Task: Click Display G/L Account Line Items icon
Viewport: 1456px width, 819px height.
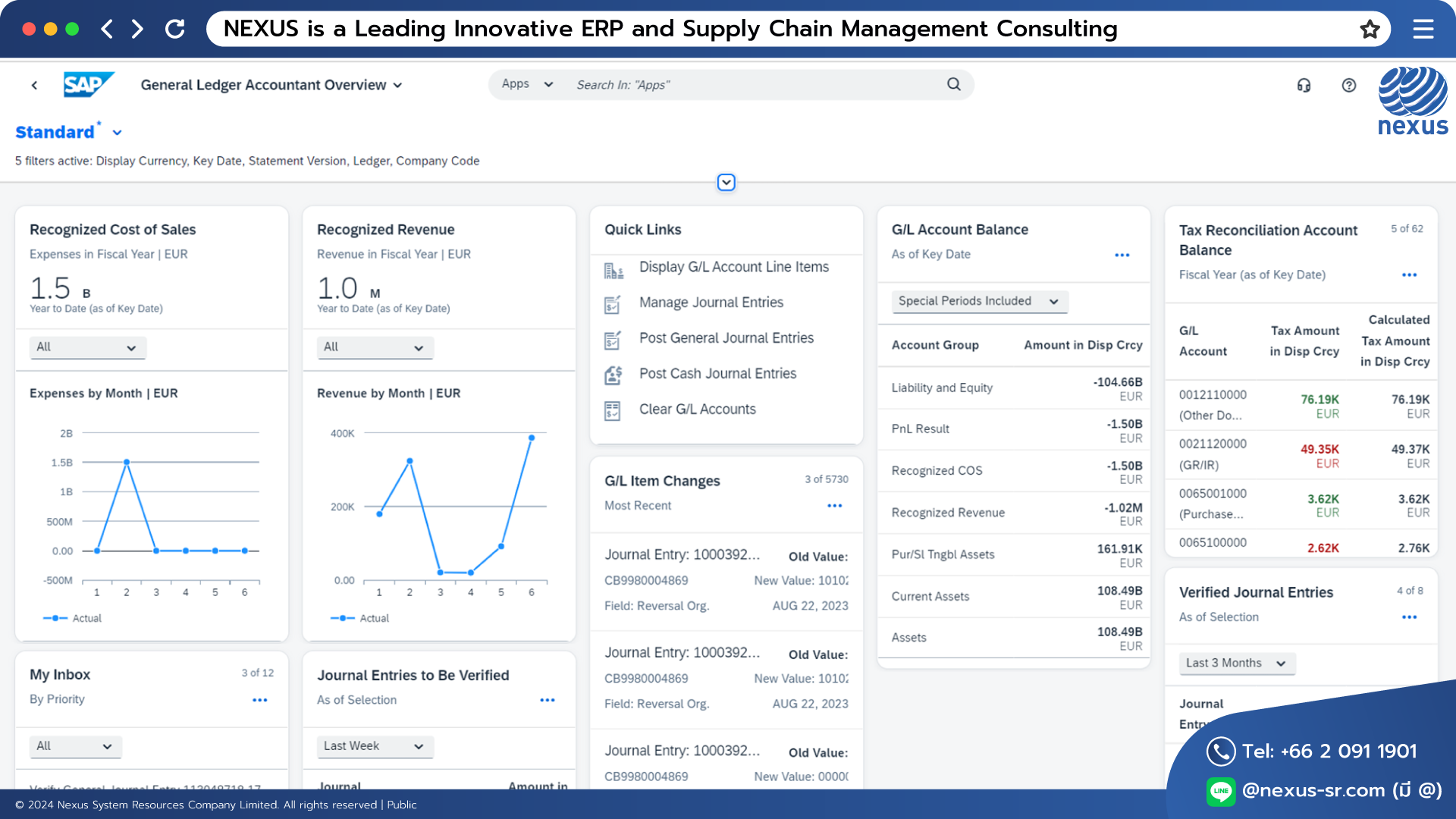Action: [x=613, y=270]
